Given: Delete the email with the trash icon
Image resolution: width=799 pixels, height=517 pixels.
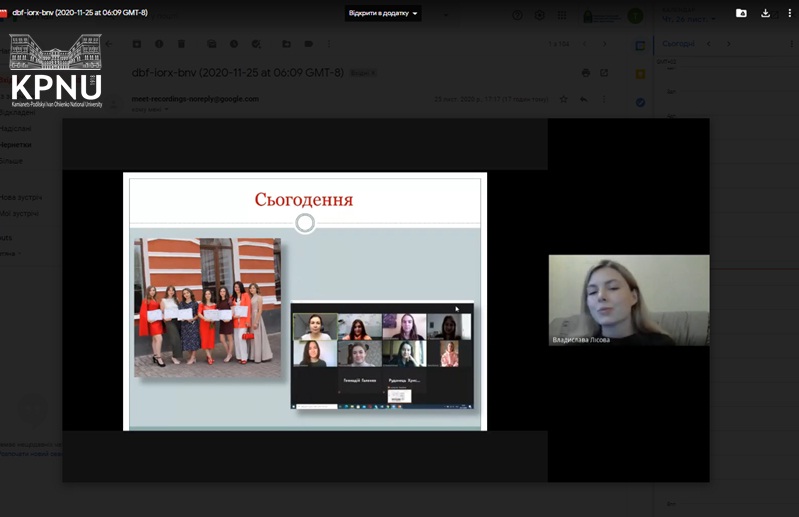Looking at the screenshot, I should pyautogui.click(x=181, y=44).
